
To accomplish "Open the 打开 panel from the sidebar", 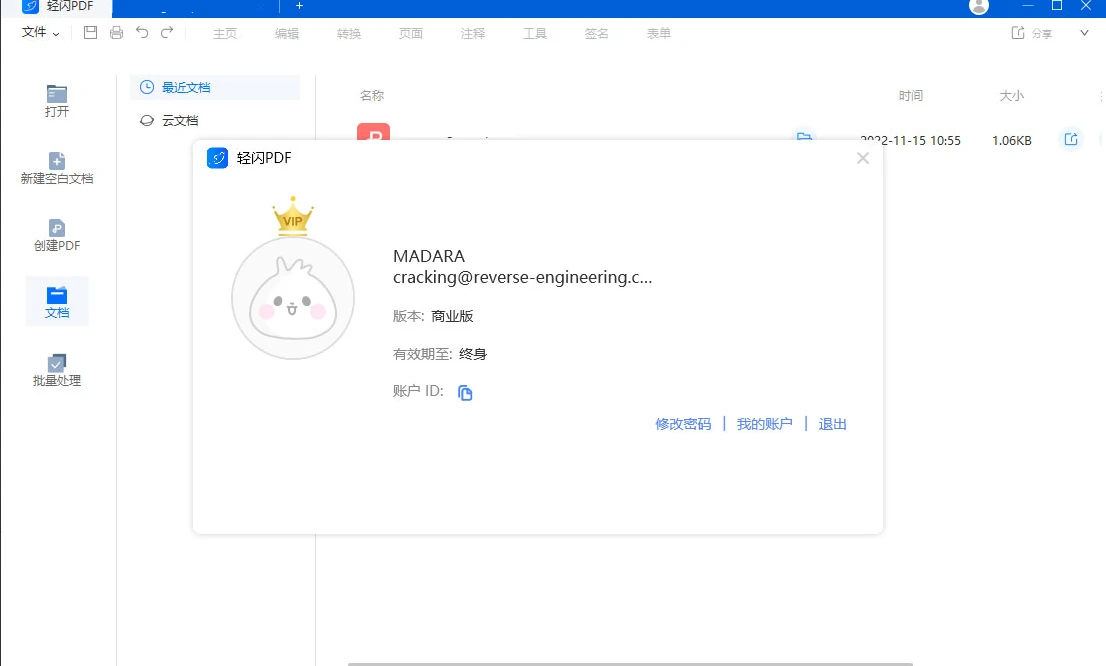I will pyautogui.click(x=56, y=98).
